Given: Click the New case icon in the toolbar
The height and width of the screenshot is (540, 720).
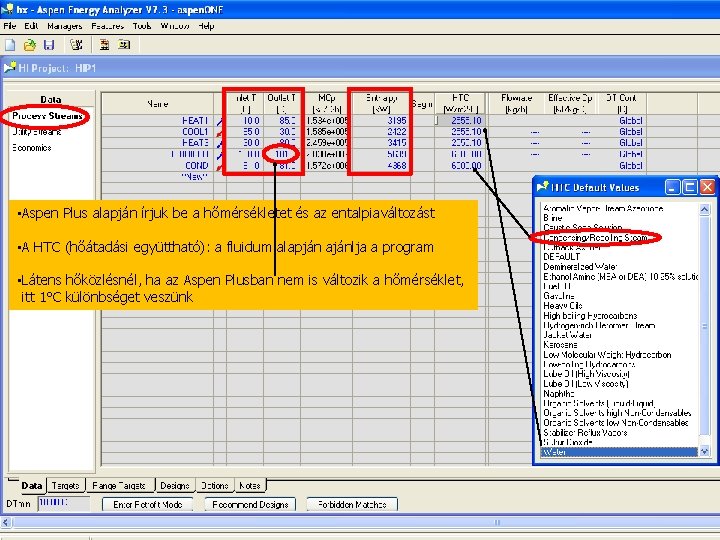Looking at the screenshot, I should (x=10, y=45).
